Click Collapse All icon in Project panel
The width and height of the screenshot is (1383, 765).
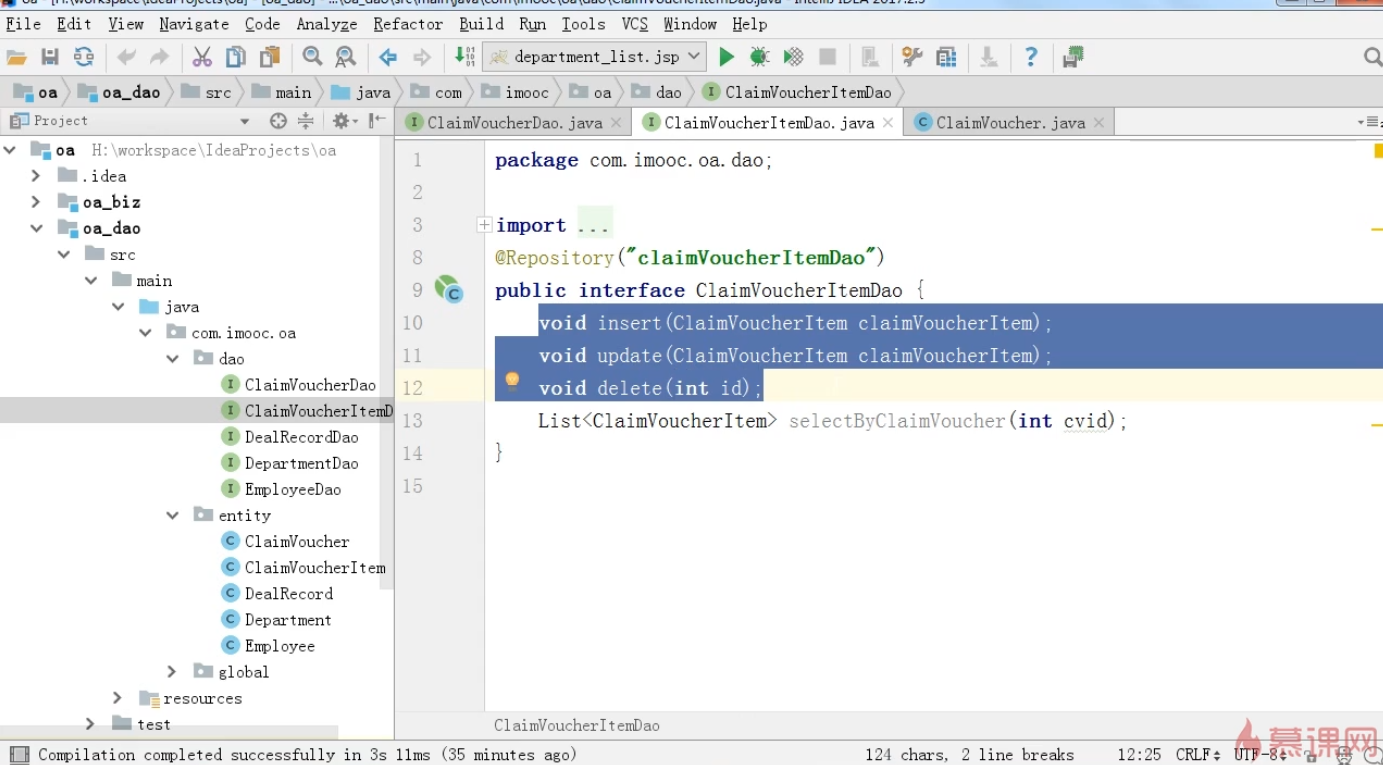coord(306,121)
